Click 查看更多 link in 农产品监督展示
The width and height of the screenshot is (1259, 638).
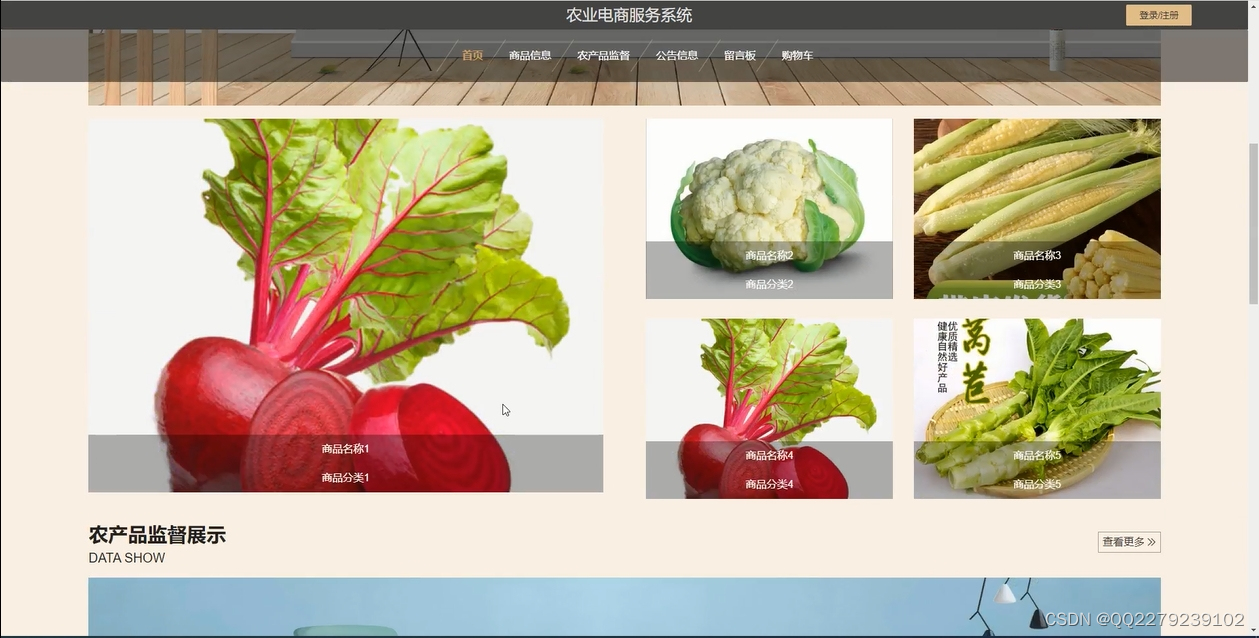click(1129, 542)
